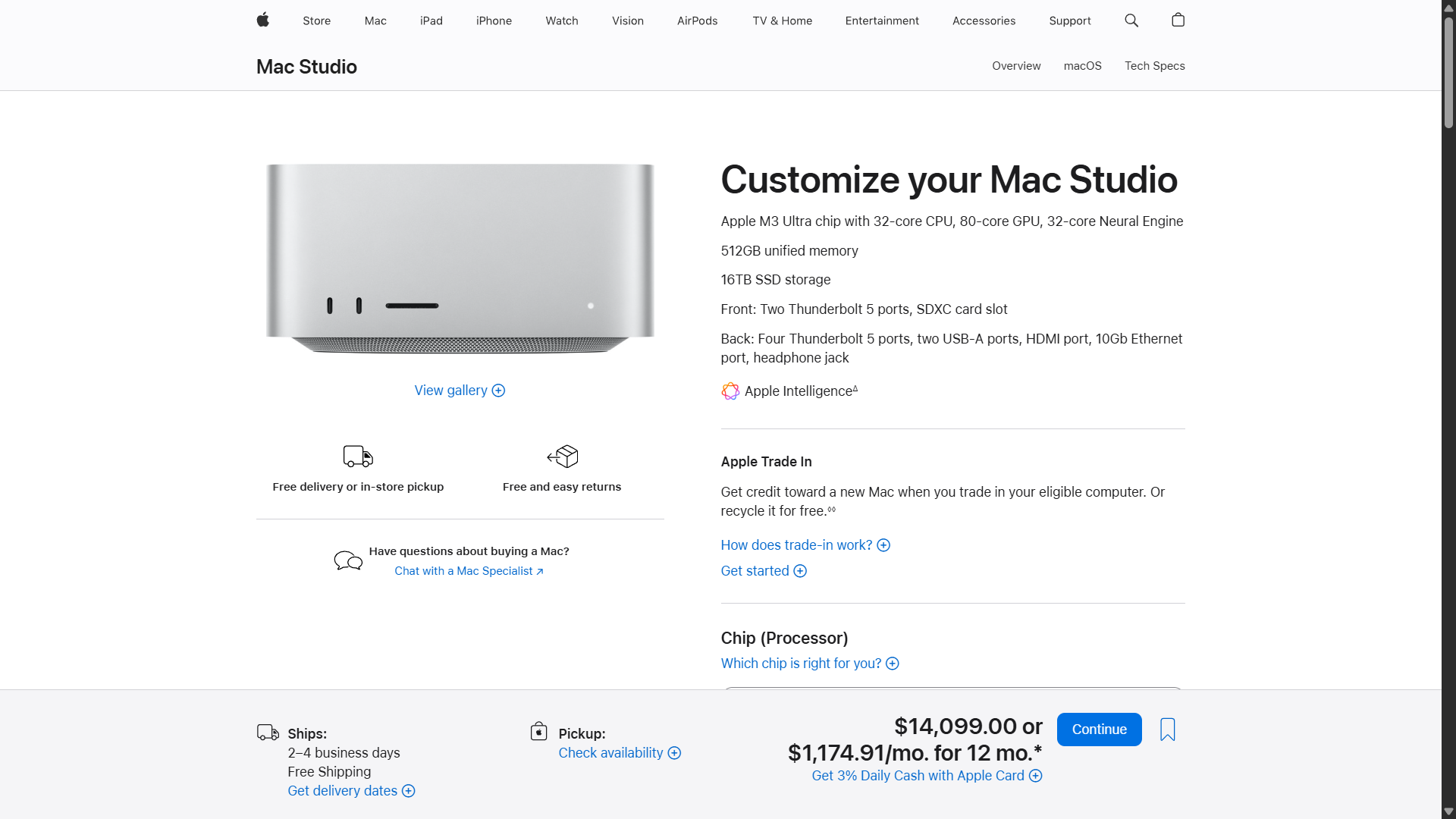
Task: Expand How does trade-in work?
Action: pyautogui.click(x=805, y=545)
